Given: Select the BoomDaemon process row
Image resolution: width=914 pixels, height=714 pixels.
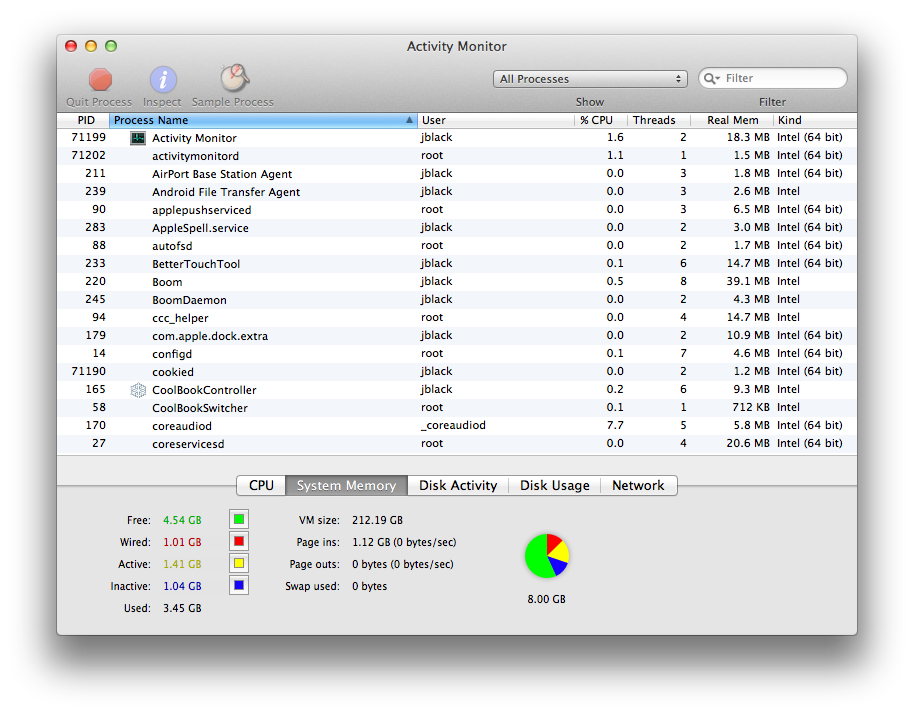Looking at the screenshot, I should tap(457, 300).
